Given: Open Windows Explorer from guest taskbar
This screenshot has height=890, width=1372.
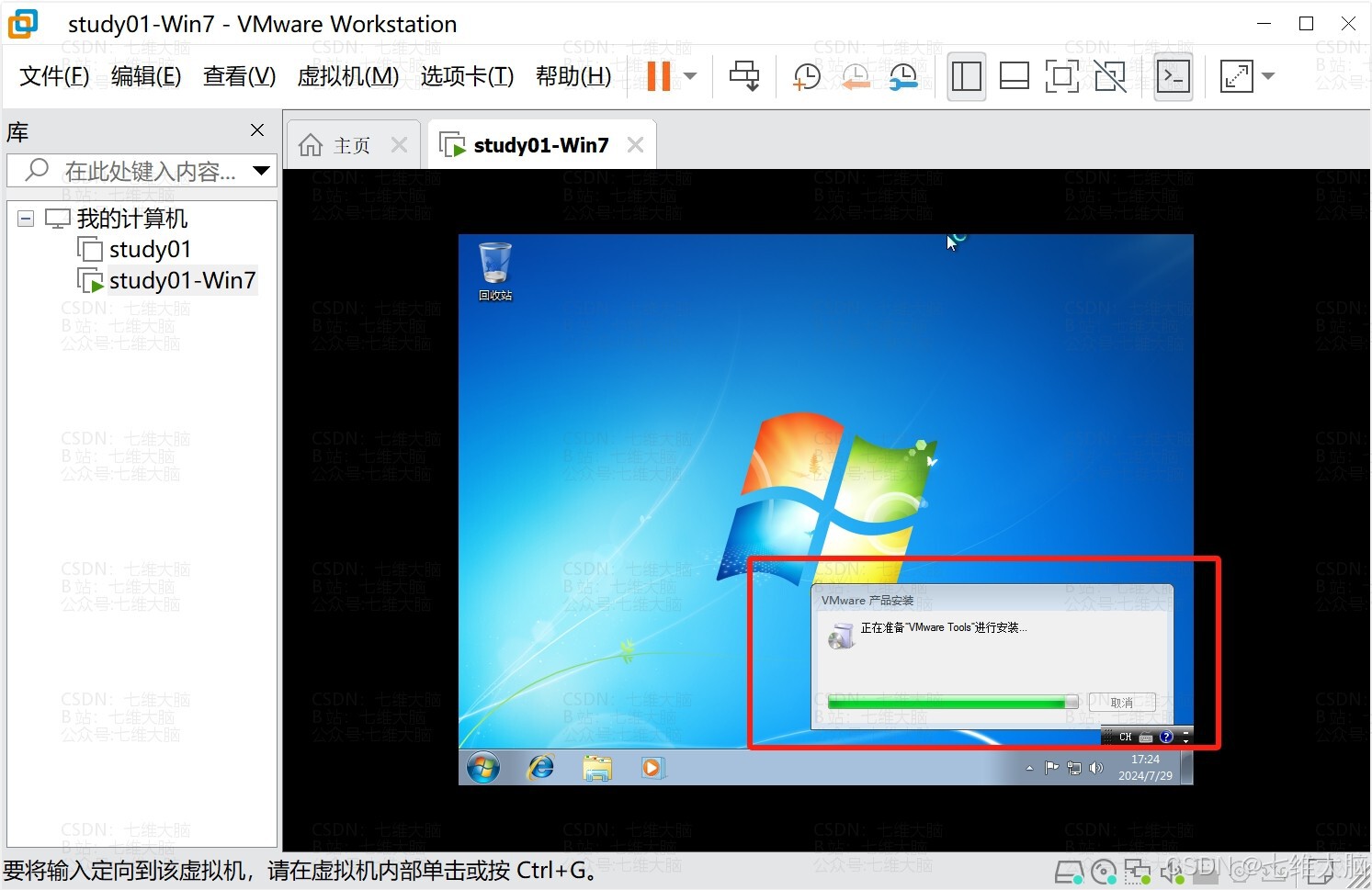Looking at the screenshot, I should coord(597,767).
